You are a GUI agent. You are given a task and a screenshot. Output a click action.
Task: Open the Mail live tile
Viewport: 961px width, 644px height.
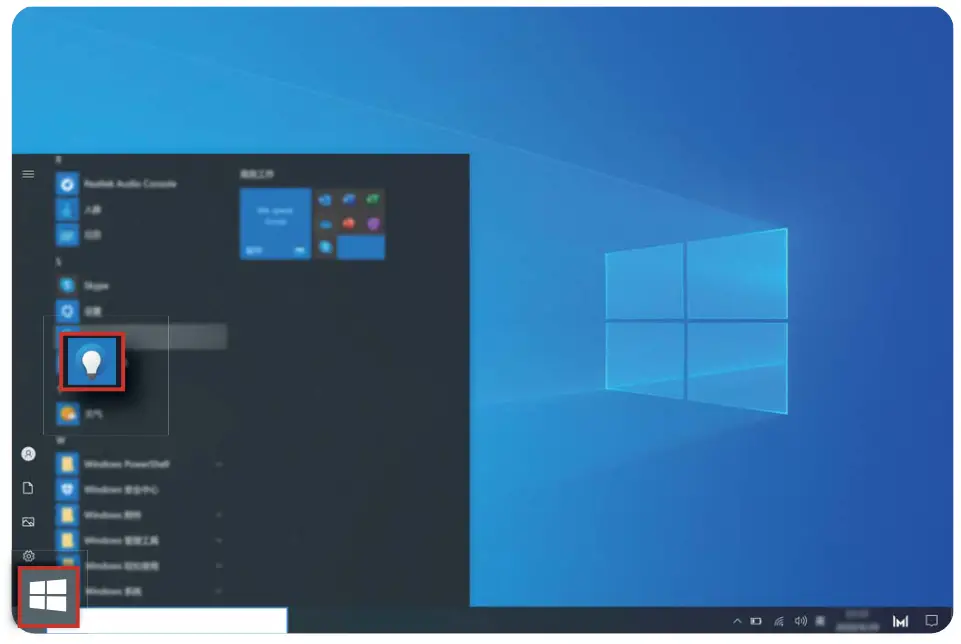coord(276,224)
